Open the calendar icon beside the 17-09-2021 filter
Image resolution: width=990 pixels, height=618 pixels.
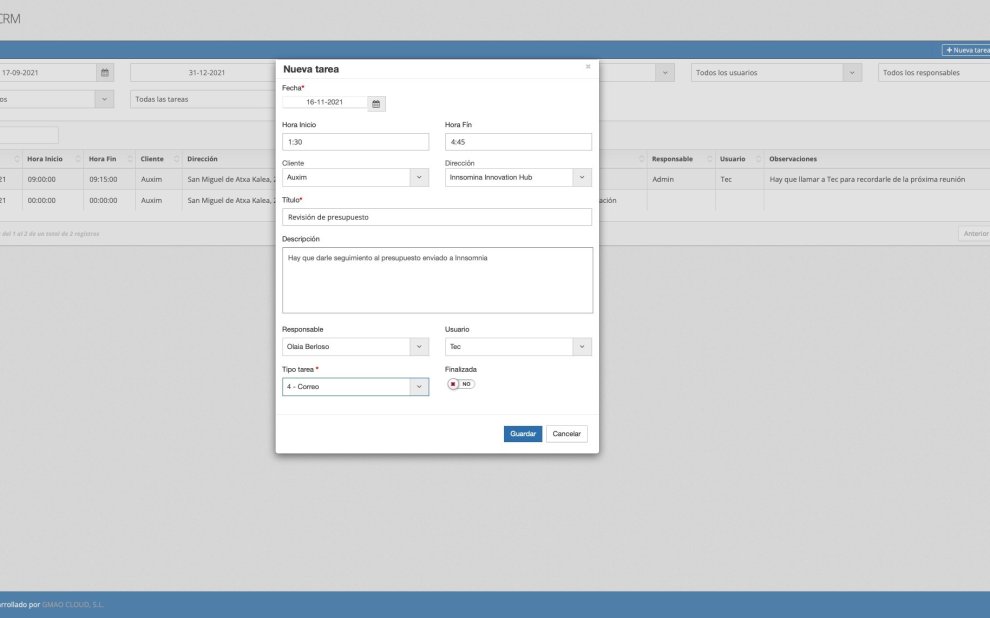[x=105, y=73]
